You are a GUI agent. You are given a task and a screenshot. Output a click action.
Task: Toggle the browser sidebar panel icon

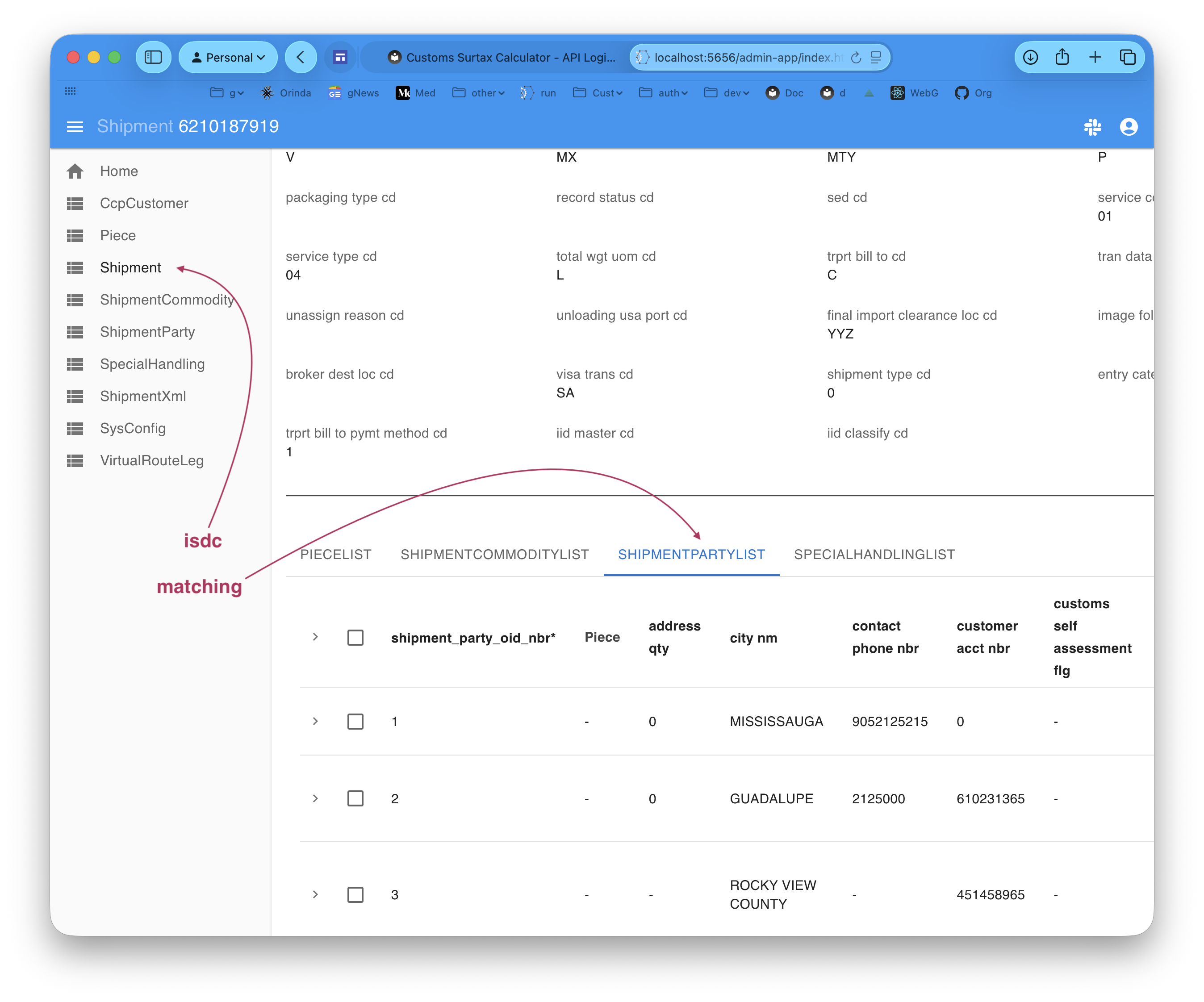153,57
